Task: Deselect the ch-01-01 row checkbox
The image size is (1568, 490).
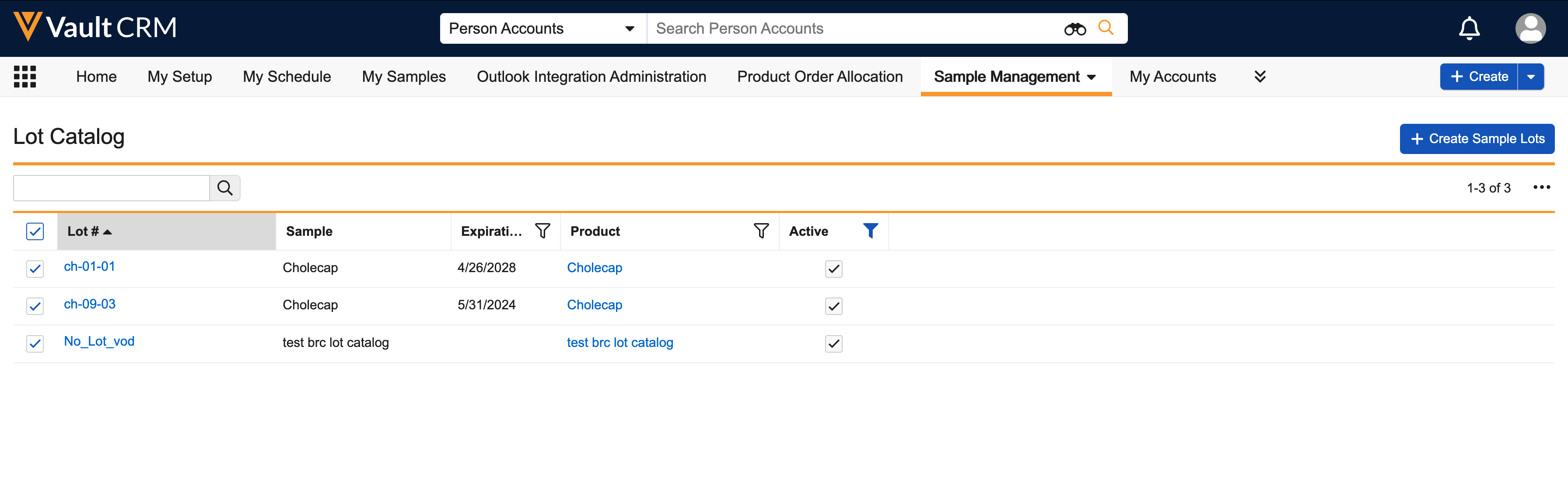Action: pyautogui.click(x=35, y=269)
